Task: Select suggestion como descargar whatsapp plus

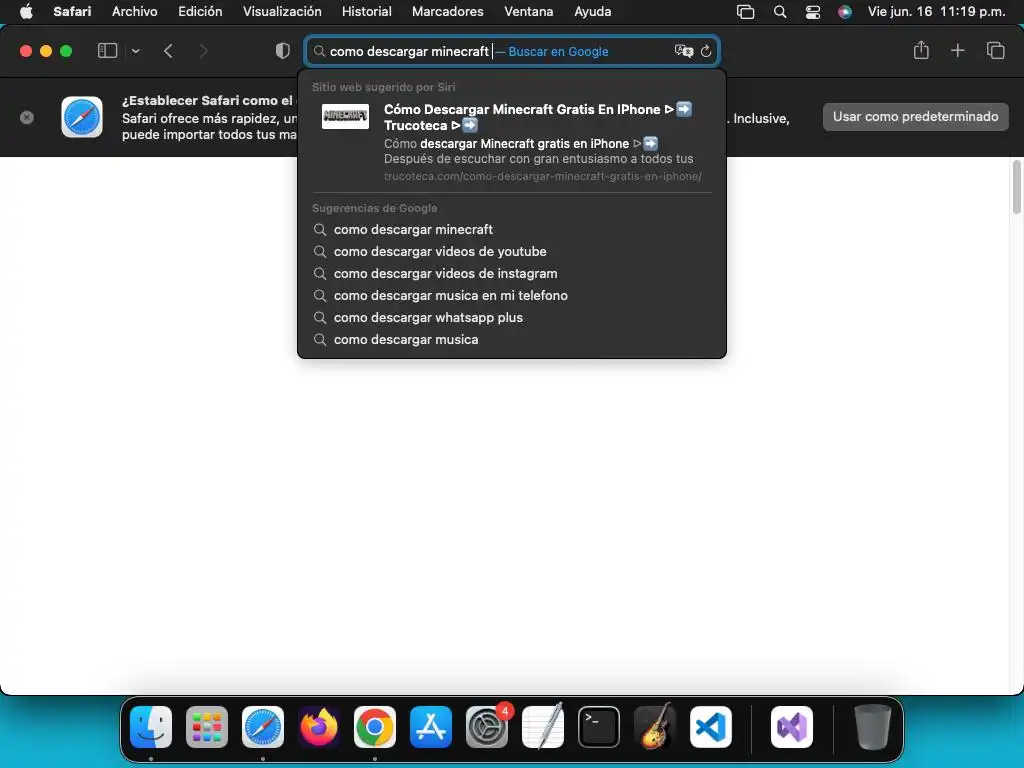Action: [x=512, y=317]
